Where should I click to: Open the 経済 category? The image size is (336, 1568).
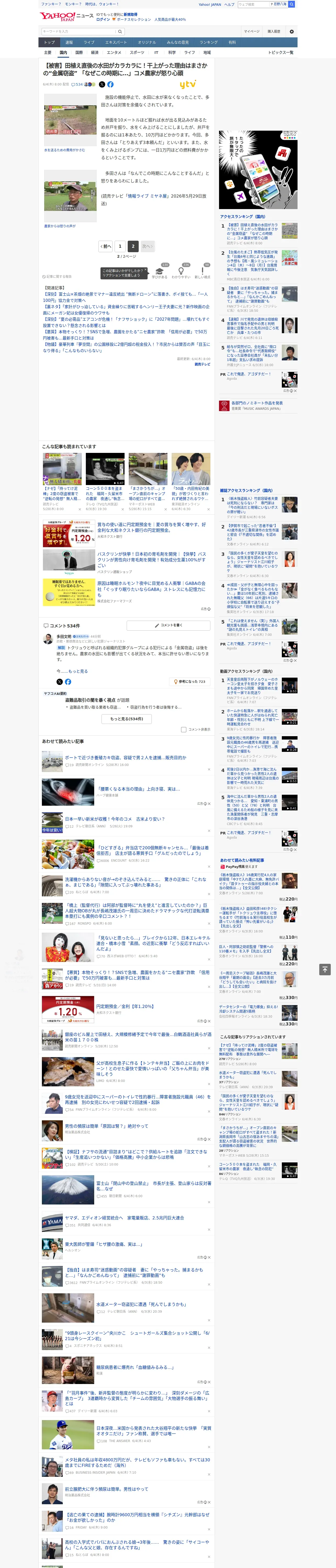94,52
